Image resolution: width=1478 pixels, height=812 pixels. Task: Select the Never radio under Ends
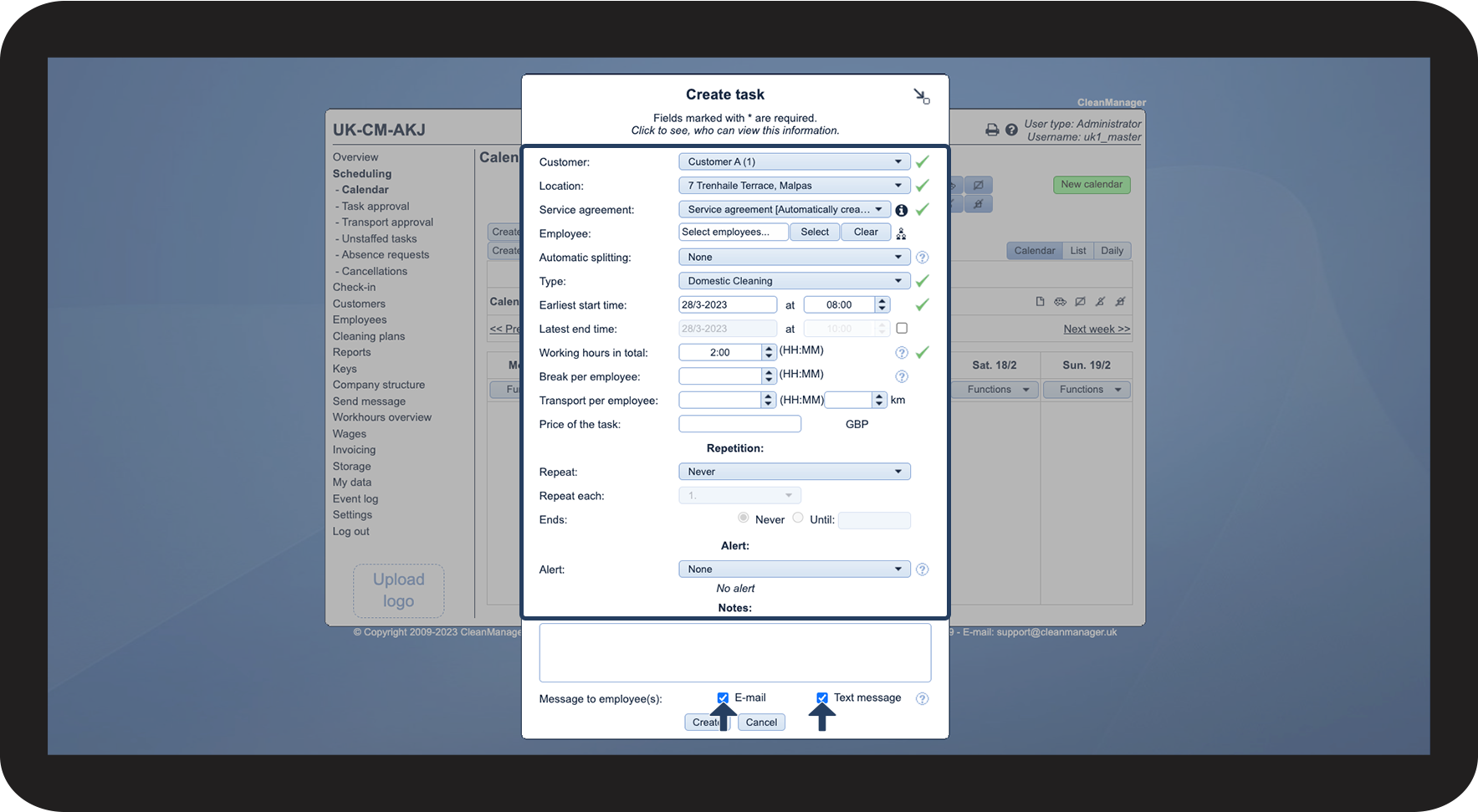(743, 518)
